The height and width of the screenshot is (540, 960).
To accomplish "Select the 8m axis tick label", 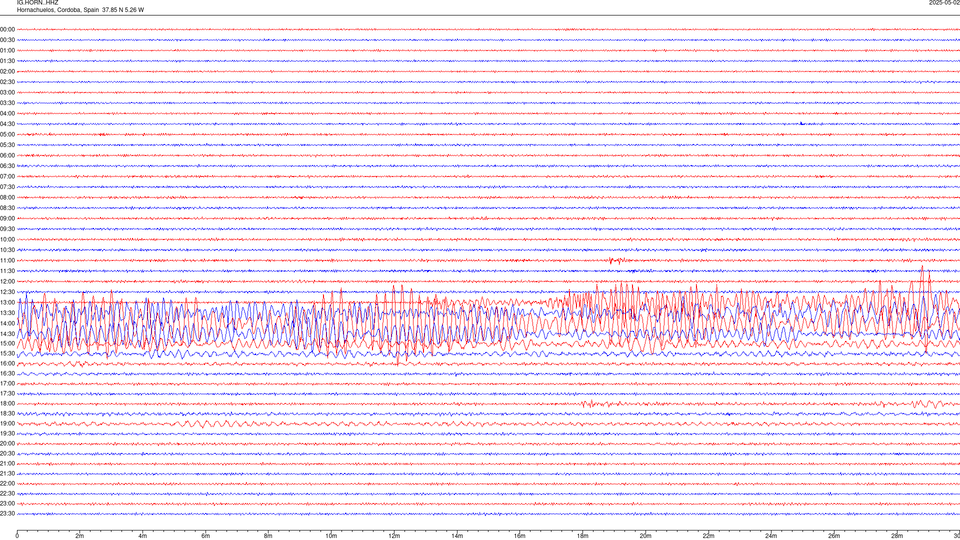I will 268,536.
